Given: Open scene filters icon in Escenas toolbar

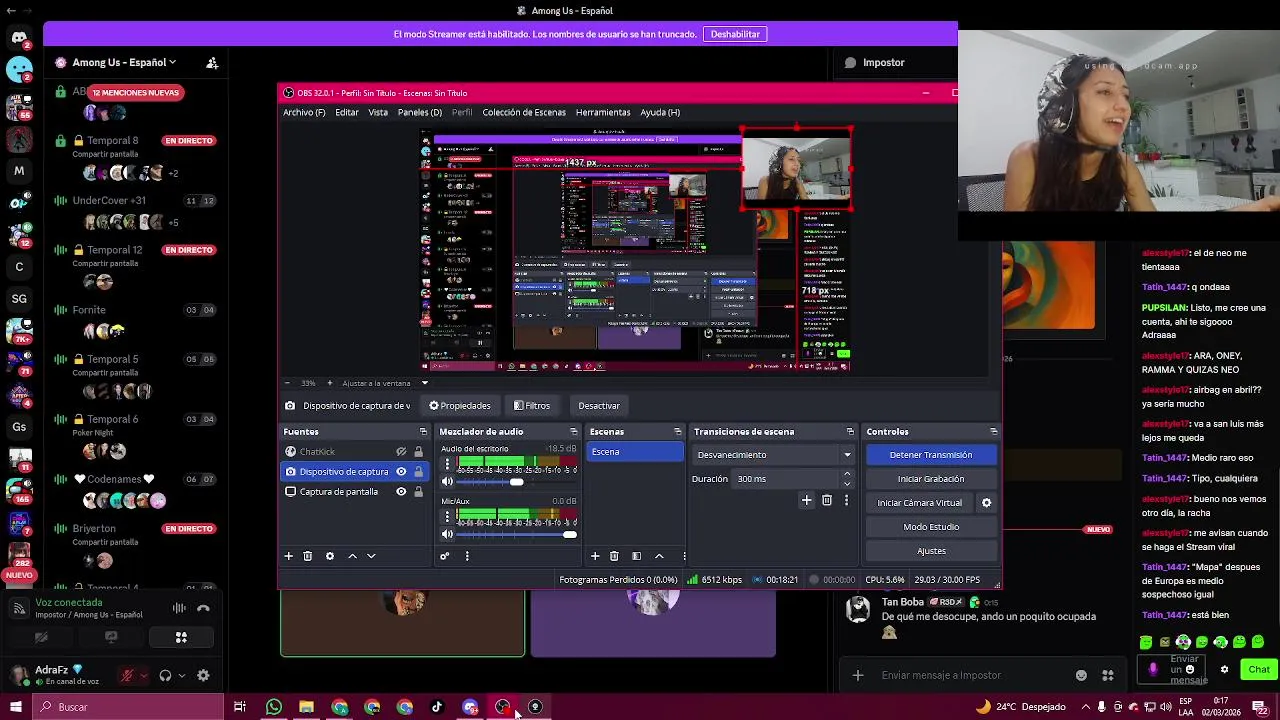Looking at the screenshot, I should coord(636,556).
